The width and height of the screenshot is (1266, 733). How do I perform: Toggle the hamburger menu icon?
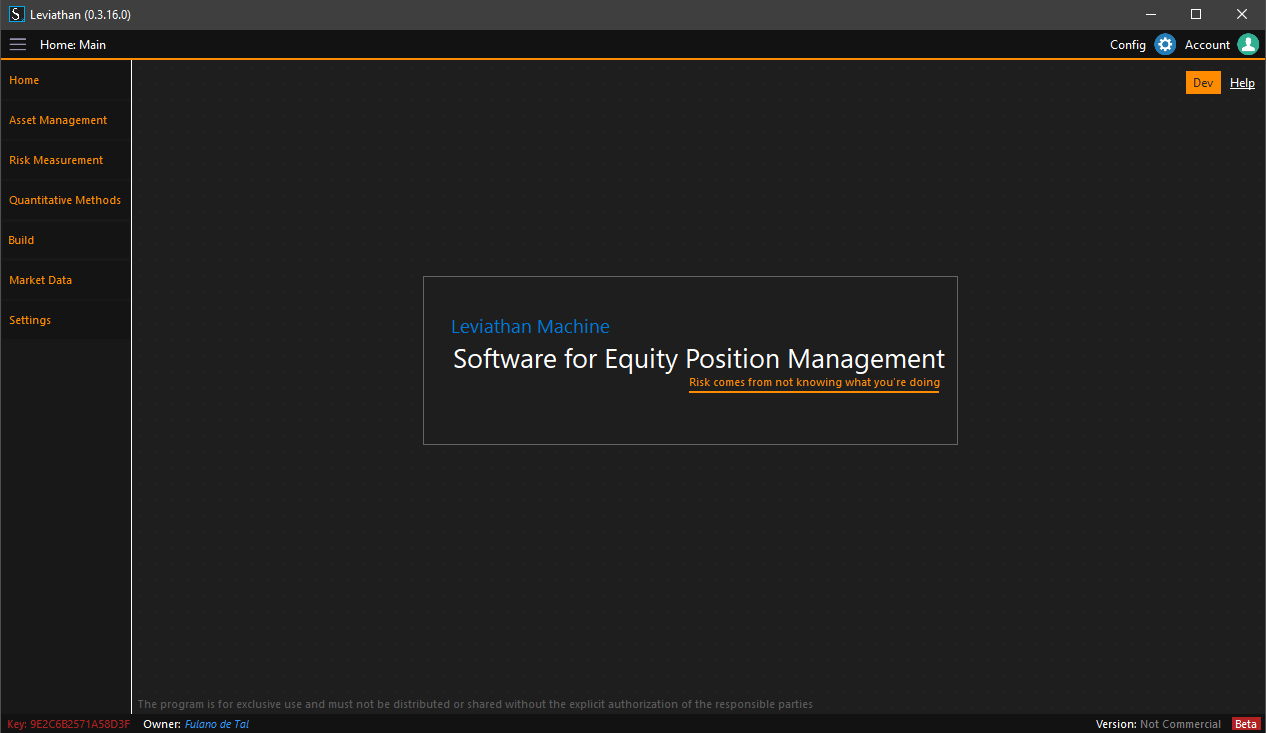[18, 45]
